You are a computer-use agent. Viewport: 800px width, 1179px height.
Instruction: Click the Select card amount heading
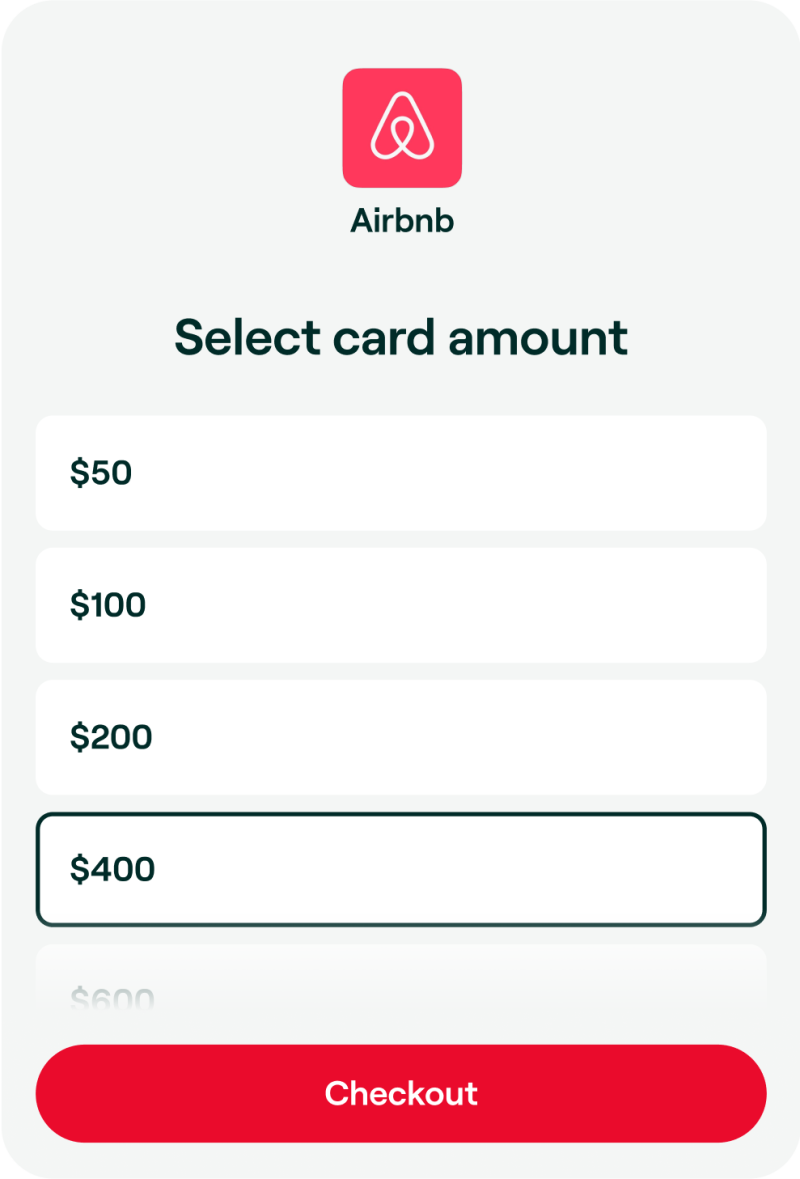pos(401,338)
